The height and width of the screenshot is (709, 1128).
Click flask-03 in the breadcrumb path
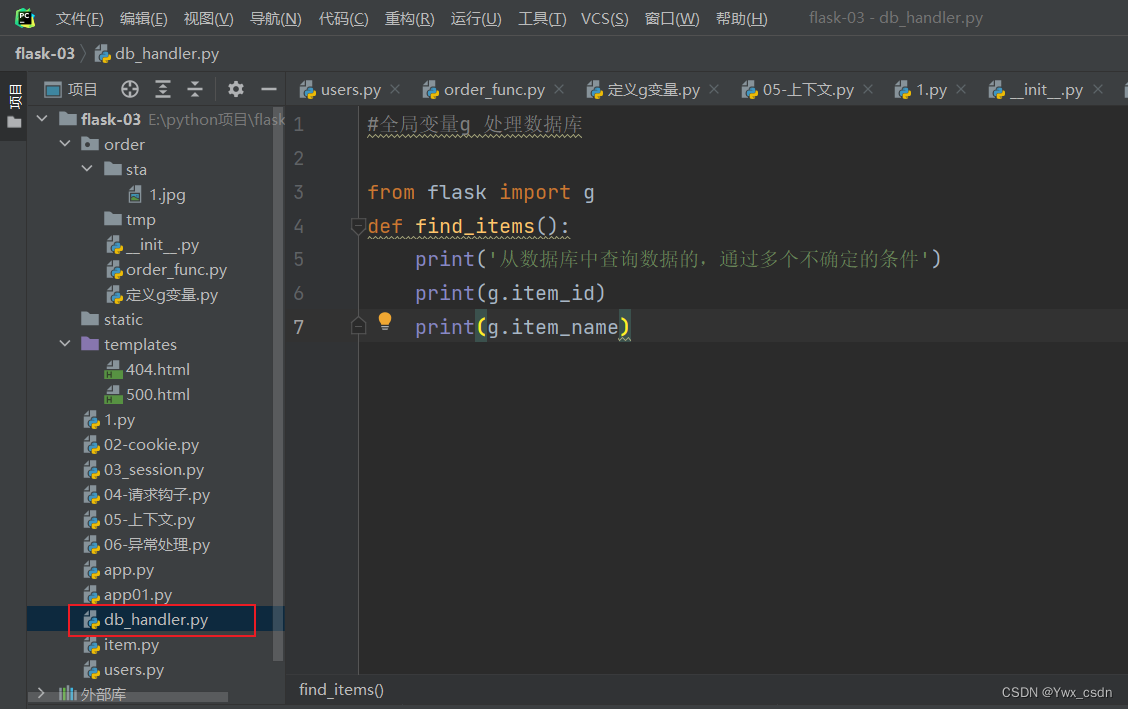(45, 54)
